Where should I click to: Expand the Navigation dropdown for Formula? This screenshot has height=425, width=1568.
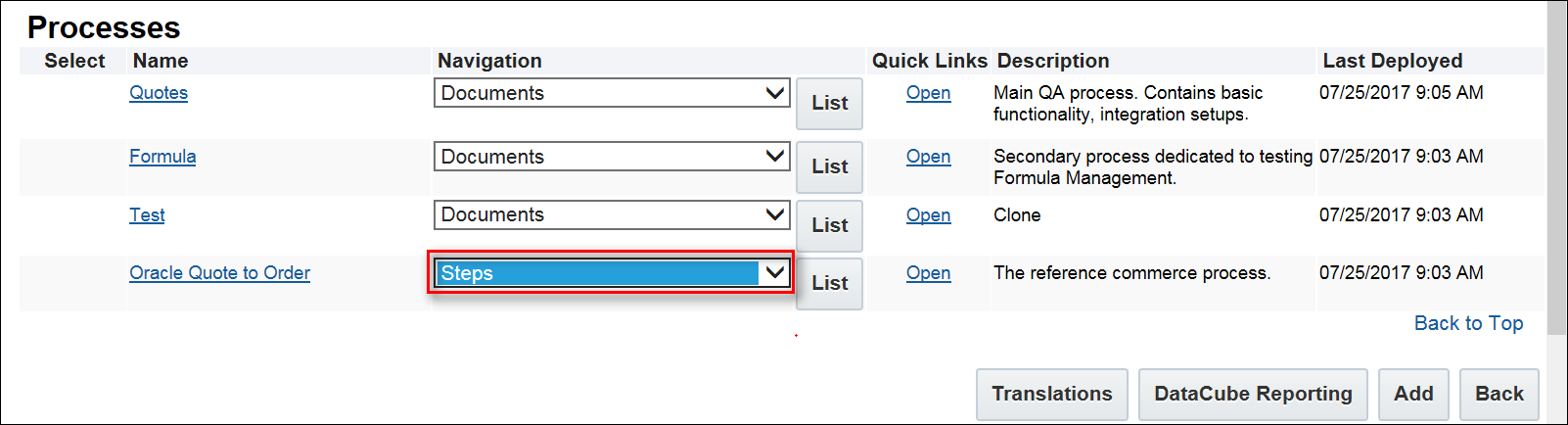tap(612, 157)
